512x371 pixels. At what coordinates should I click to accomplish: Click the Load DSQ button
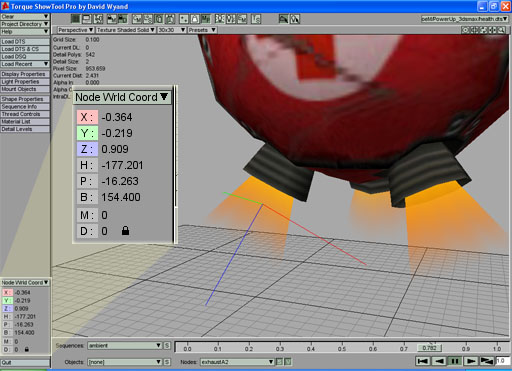tap(25, 57)
